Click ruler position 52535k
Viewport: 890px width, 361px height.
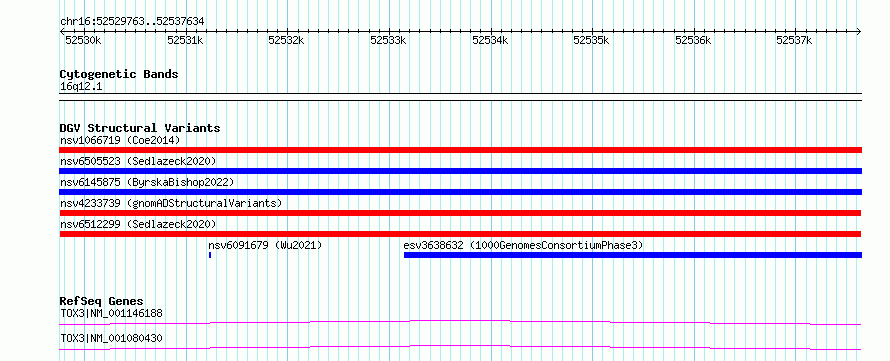591,40
